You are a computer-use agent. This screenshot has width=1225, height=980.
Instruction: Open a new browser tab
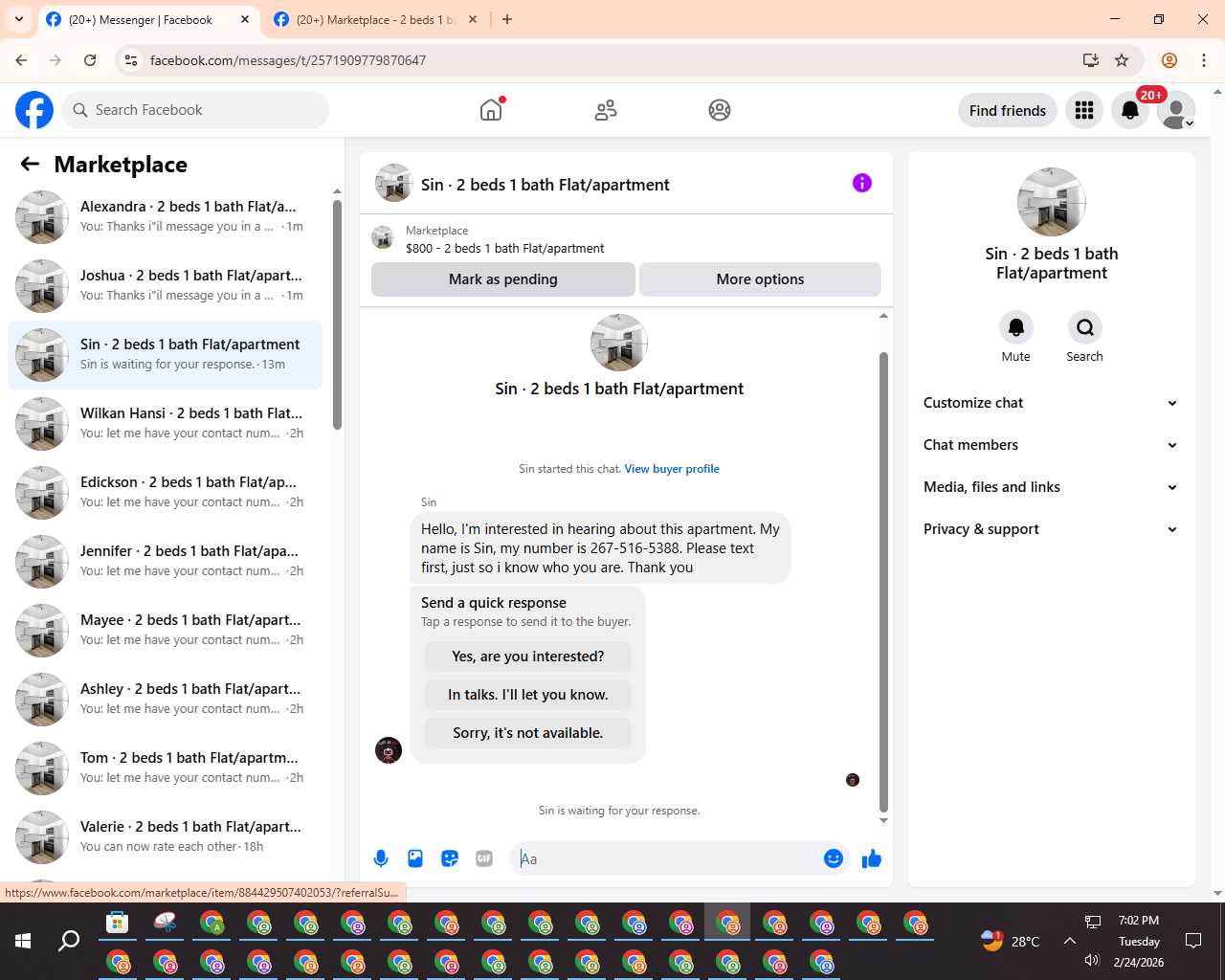coord(507,19)
